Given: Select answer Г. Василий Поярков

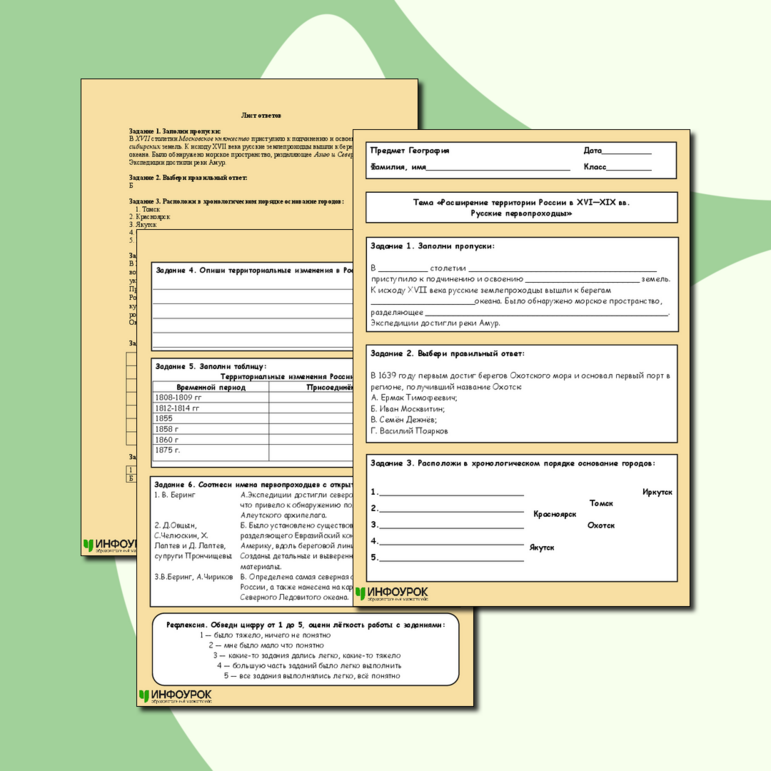Looking at the screenshot, I should click(x=409, y=431).
